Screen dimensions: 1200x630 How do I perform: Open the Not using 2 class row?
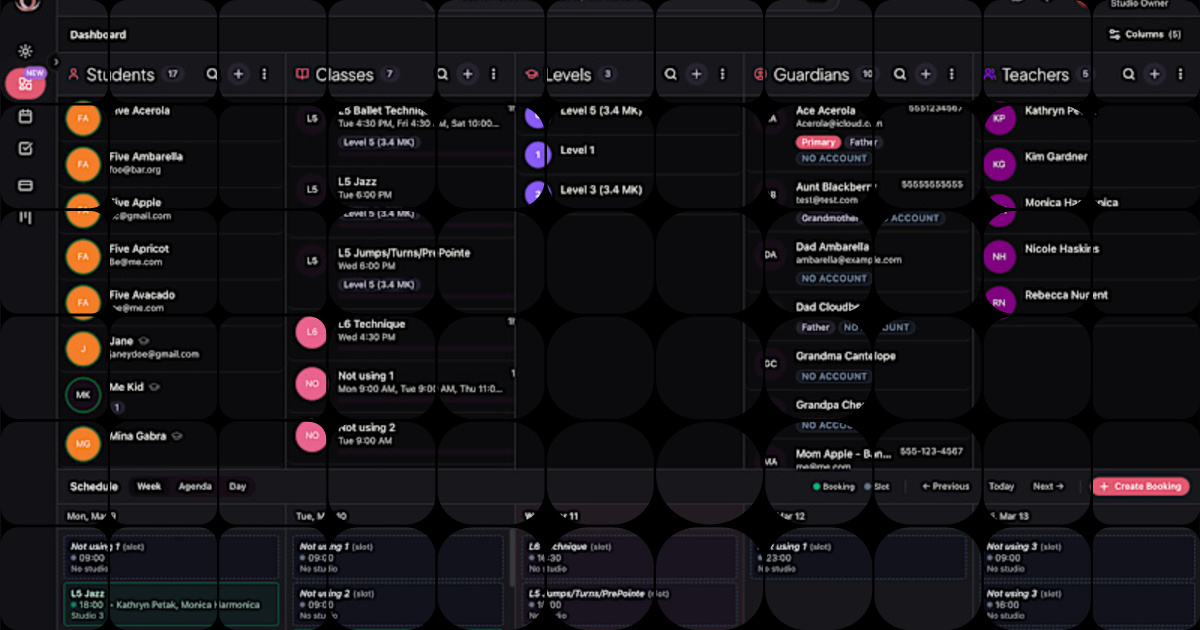click(x=402, y=434)
